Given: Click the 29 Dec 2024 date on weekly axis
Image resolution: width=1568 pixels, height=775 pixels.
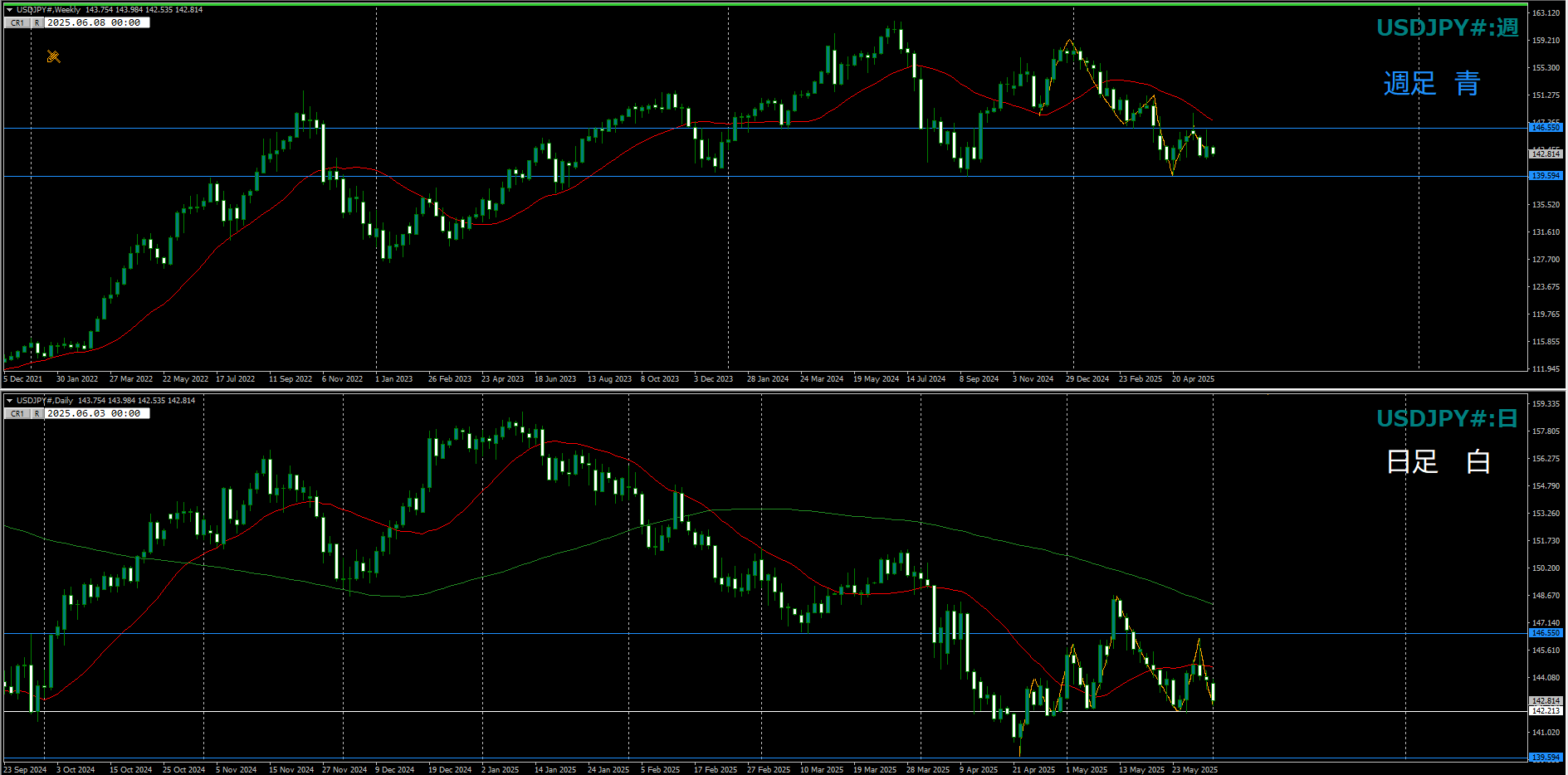Looking at the screenshot, I should pos(1087,379).
